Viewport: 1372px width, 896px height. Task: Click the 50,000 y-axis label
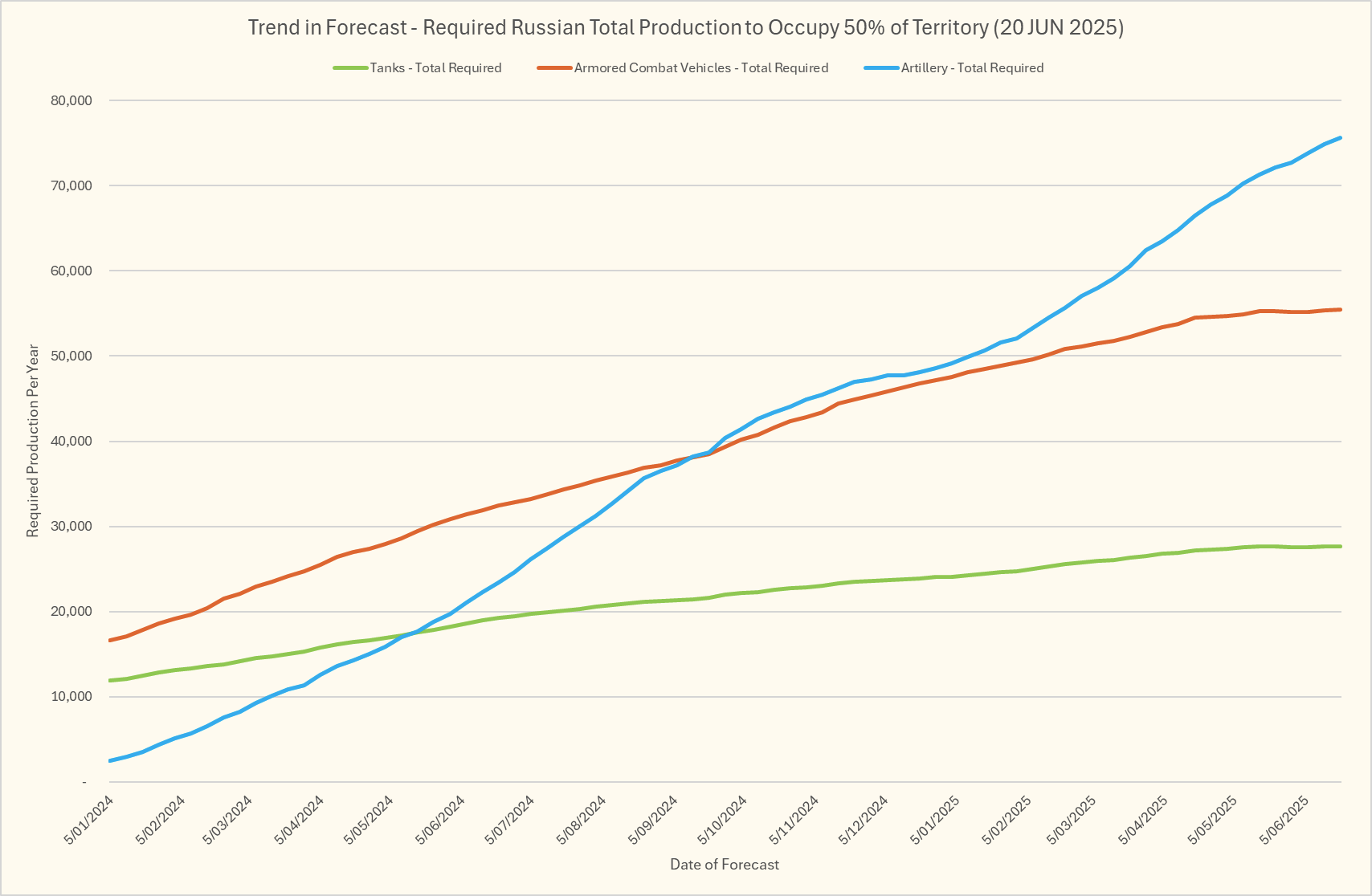point(72,356)
